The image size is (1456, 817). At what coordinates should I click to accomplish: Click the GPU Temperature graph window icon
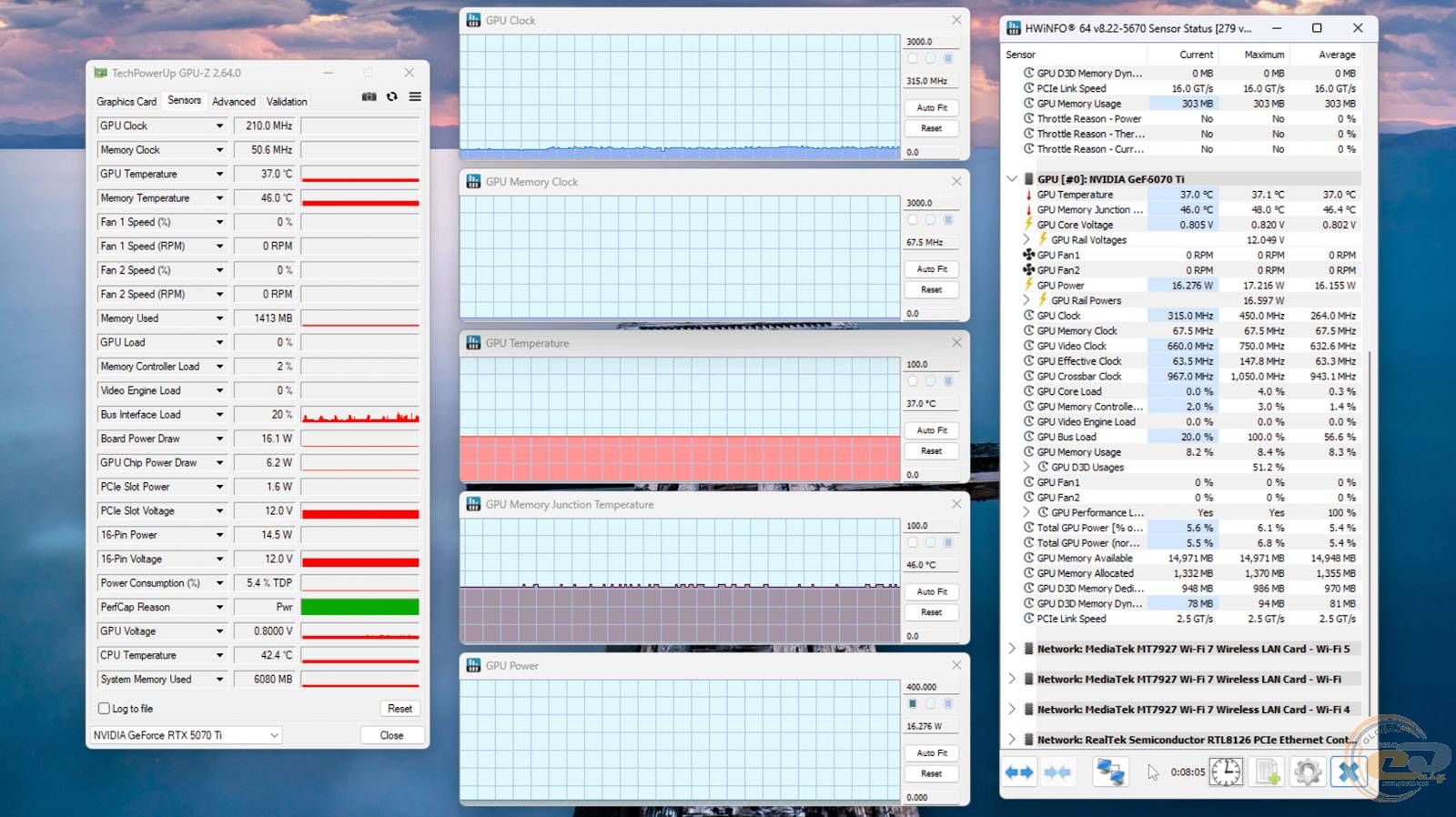pos(473,343)
